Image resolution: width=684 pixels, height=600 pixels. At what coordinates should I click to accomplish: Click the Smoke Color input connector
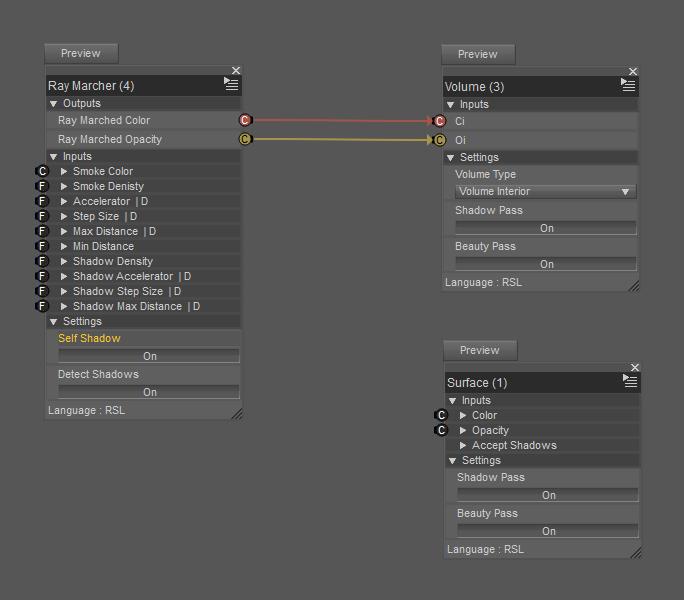click(42, 171)
